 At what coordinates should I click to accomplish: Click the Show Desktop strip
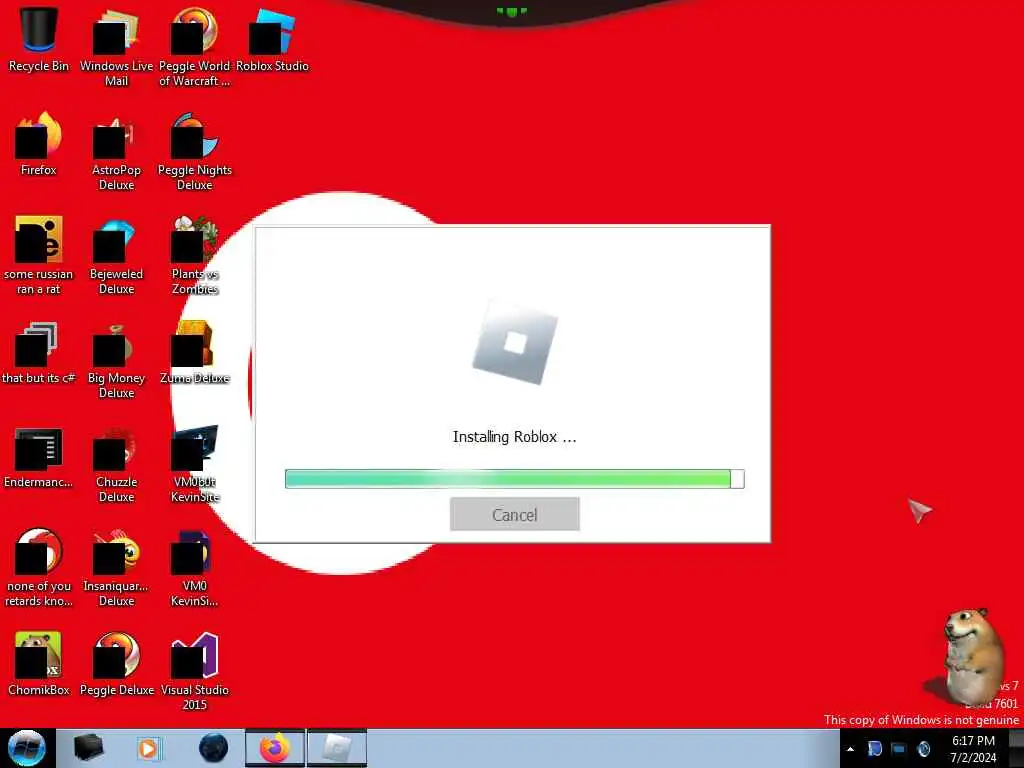[x=1016, y=748]
